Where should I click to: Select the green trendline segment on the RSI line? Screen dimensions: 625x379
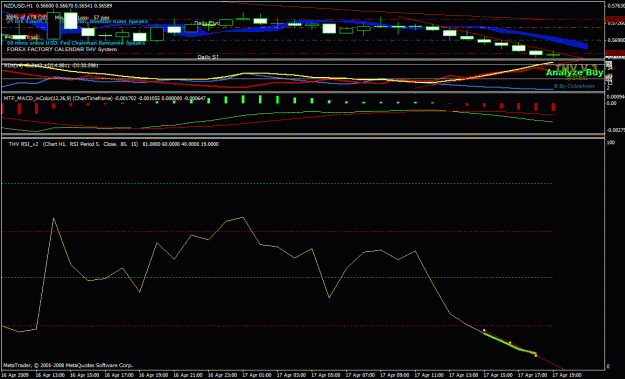510,343
